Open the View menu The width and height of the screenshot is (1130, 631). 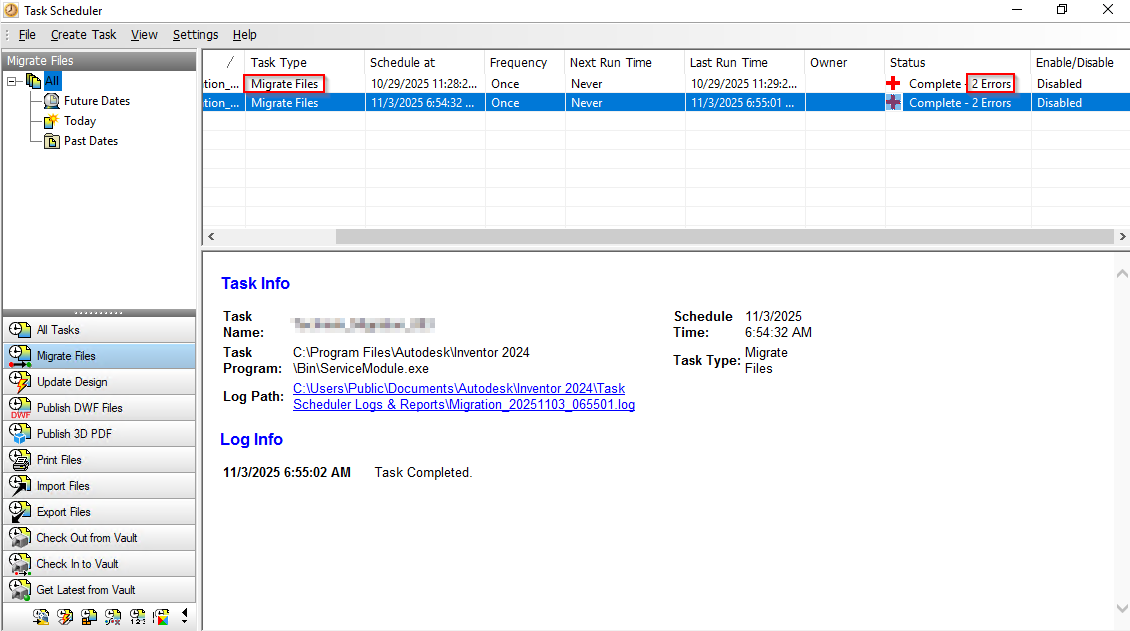(x=144, y=35)
